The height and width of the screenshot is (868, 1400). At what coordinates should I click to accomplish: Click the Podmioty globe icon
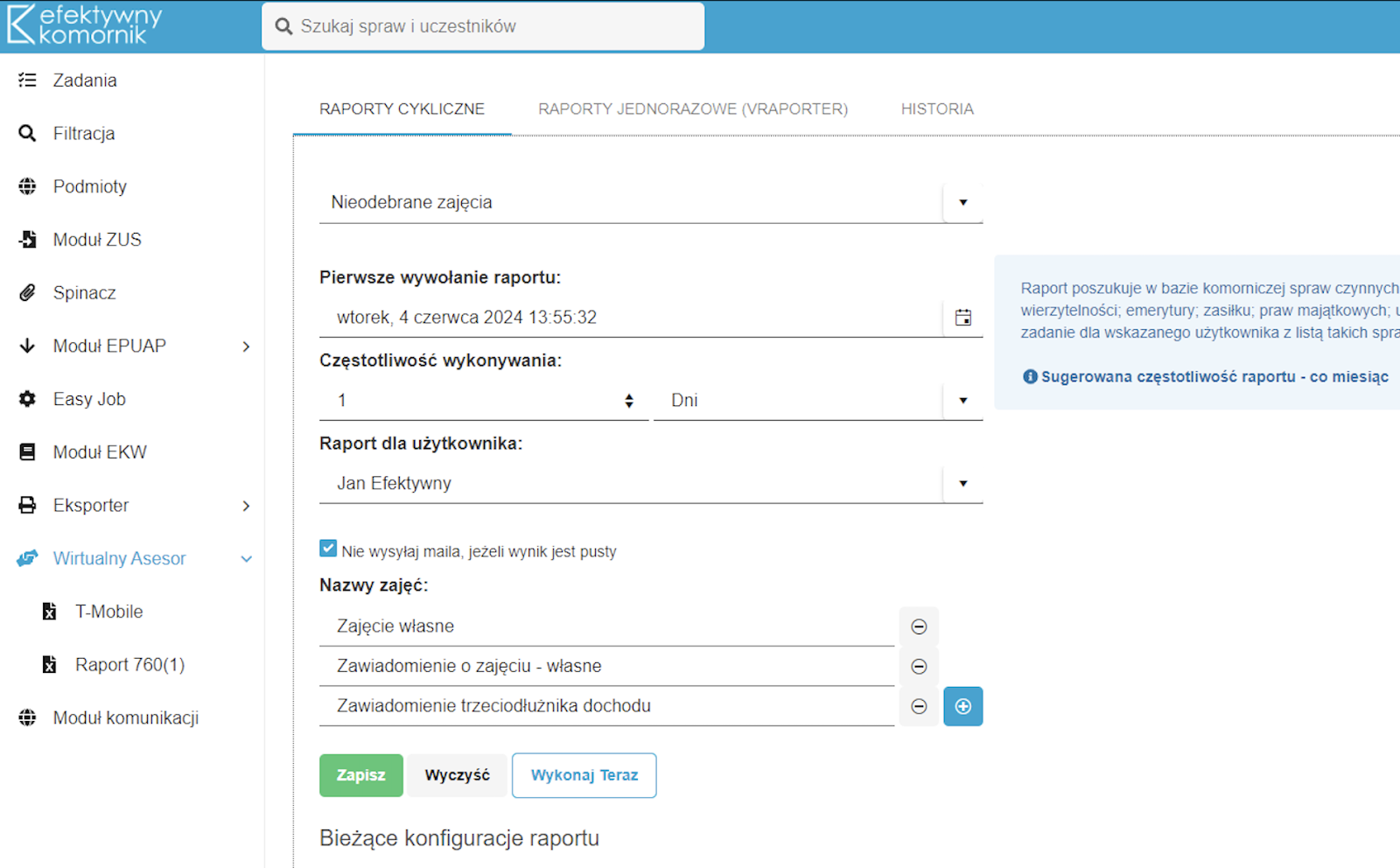pyautogui.click(x=27, y=186)
